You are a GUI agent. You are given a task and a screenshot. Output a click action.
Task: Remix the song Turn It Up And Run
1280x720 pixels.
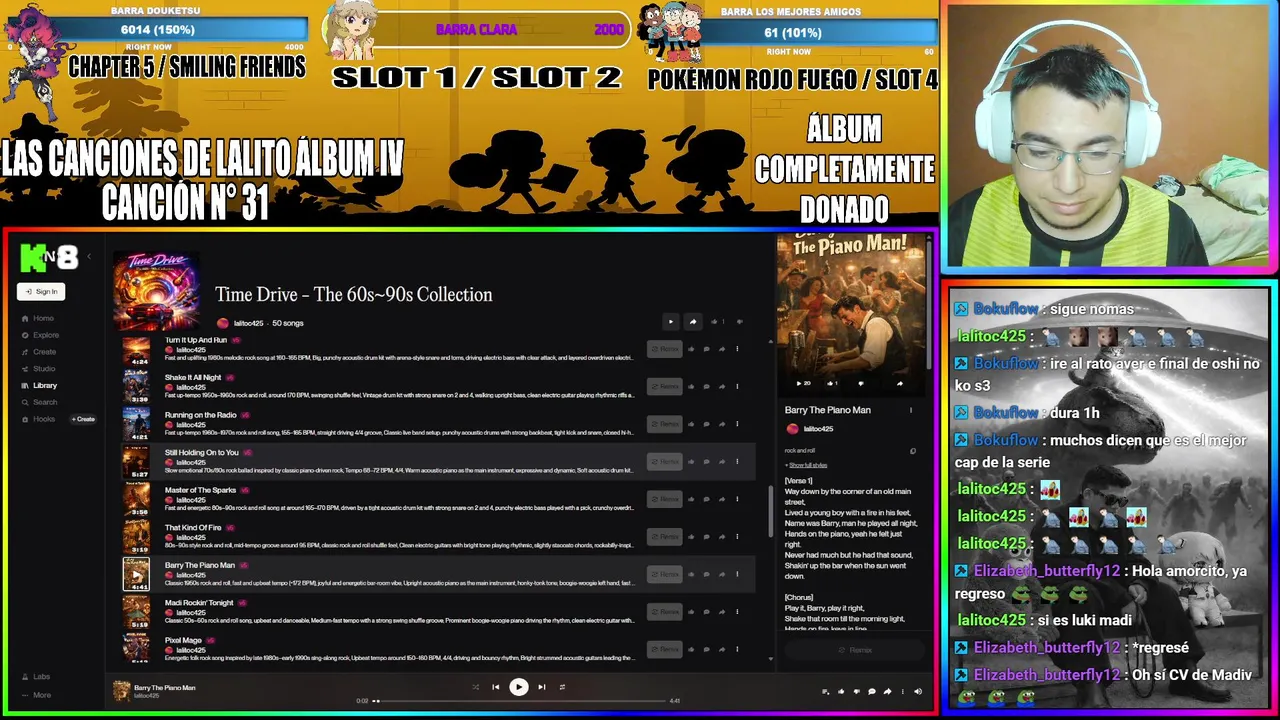(664, 349)
